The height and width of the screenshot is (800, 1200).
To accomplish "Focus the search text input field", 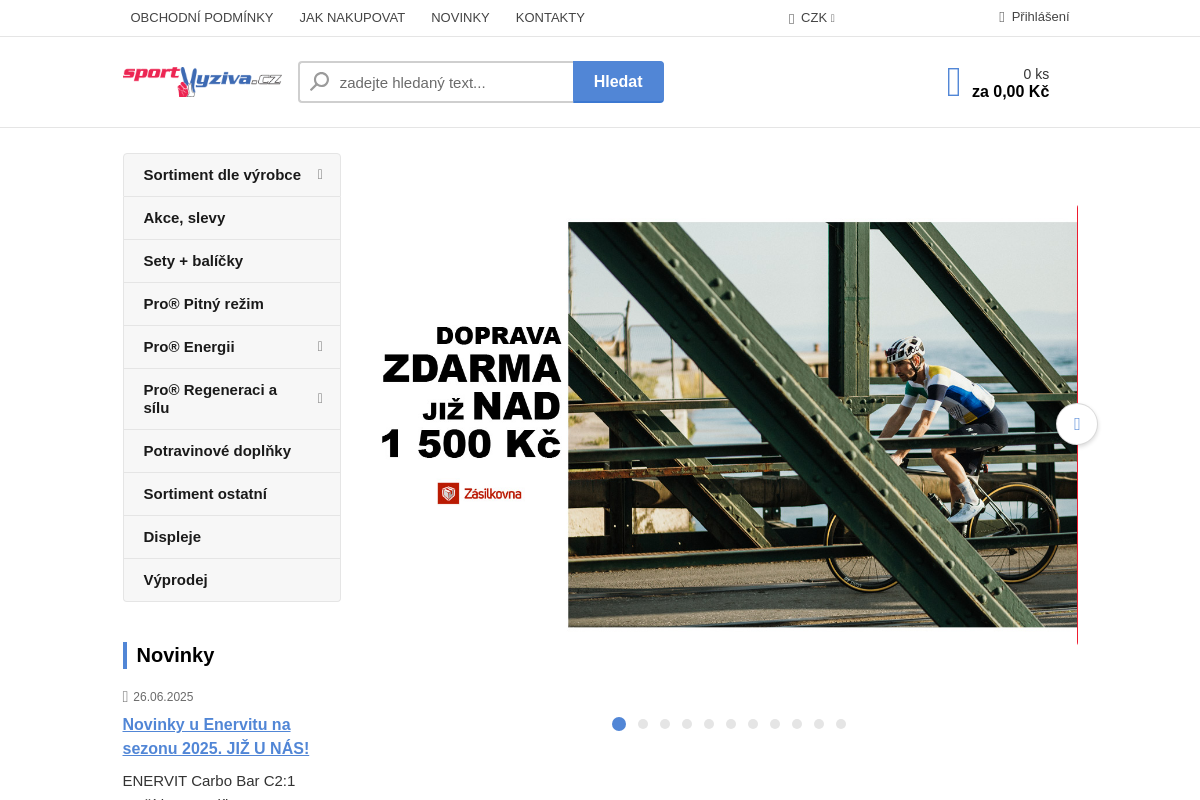I will click(x=450, y=82).
